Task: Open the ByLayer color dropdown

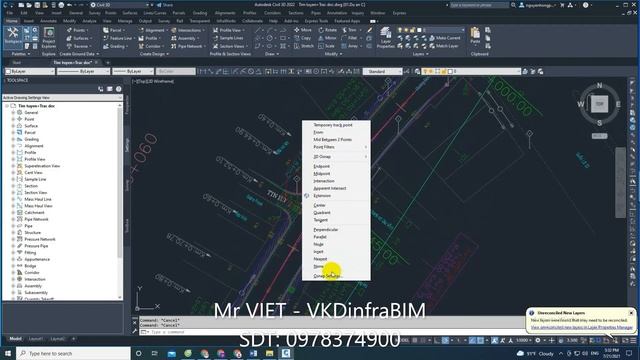Action: coord(29,71)
